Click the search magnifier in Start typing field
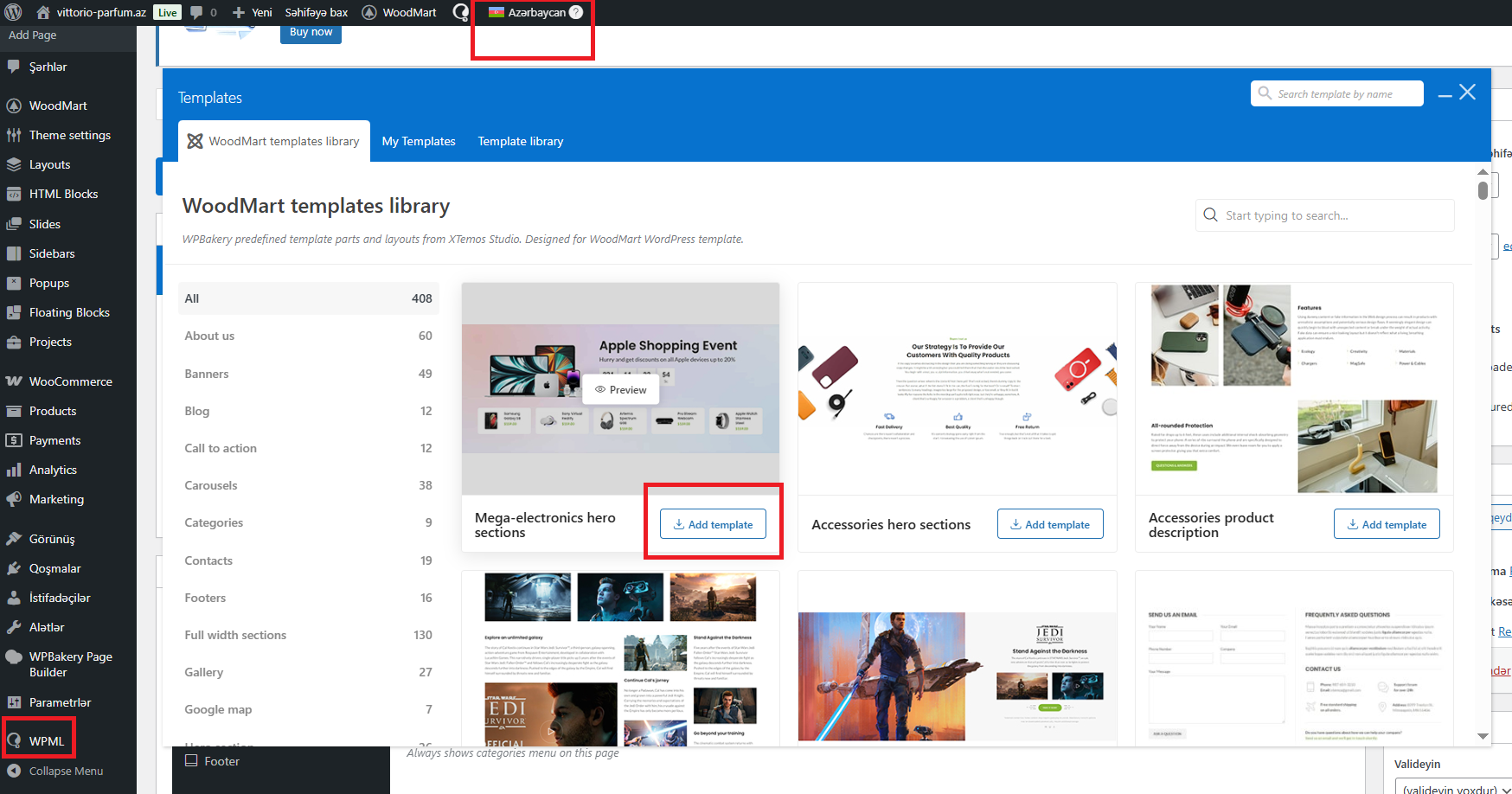Viewport: 1512px width, 794px height. [x=1211, y=215]
